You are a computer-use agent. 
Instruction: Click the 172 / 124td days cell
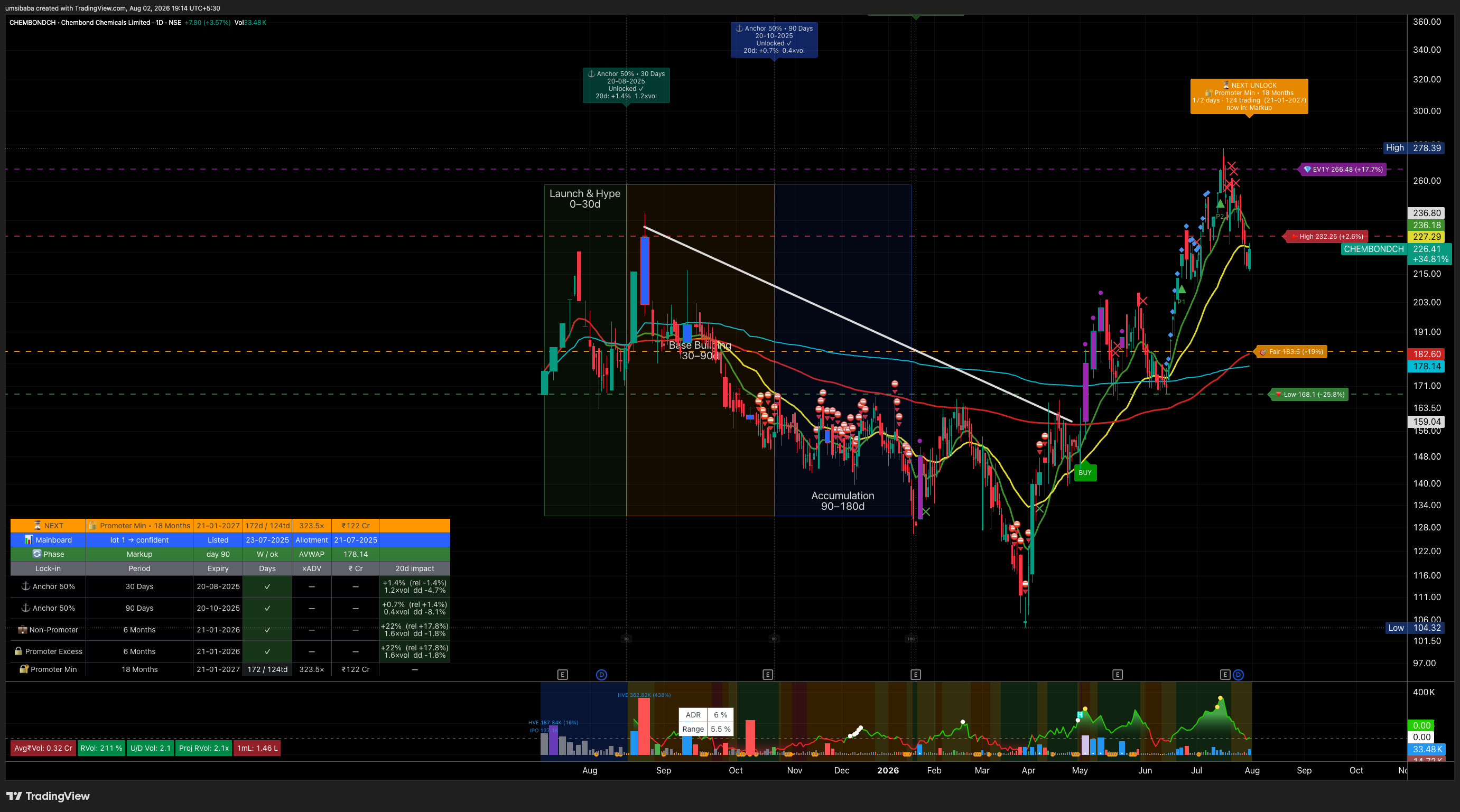(267, 669)
